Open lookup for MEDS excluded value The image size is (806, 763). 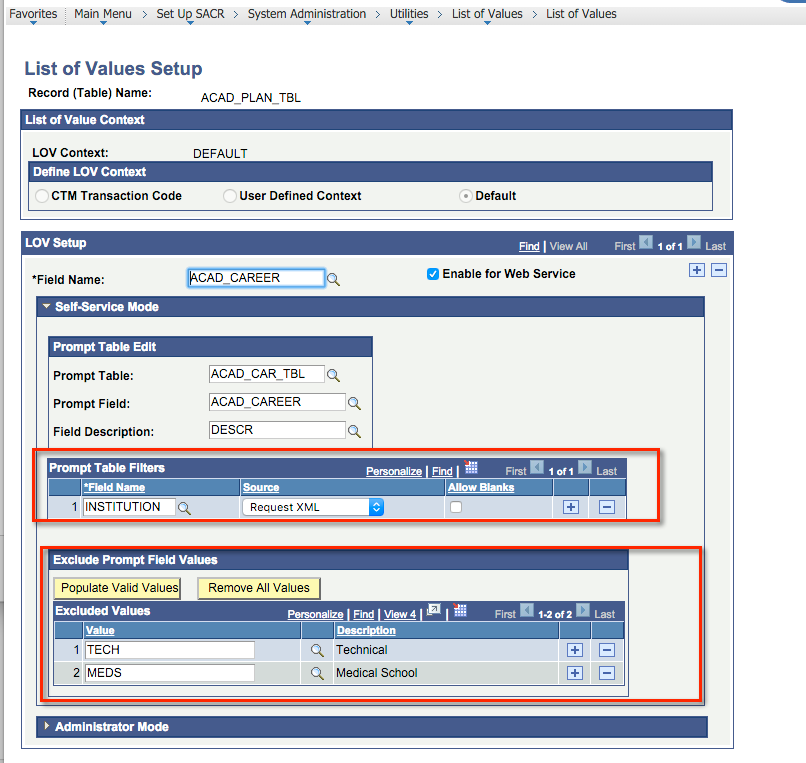[317, 674]
